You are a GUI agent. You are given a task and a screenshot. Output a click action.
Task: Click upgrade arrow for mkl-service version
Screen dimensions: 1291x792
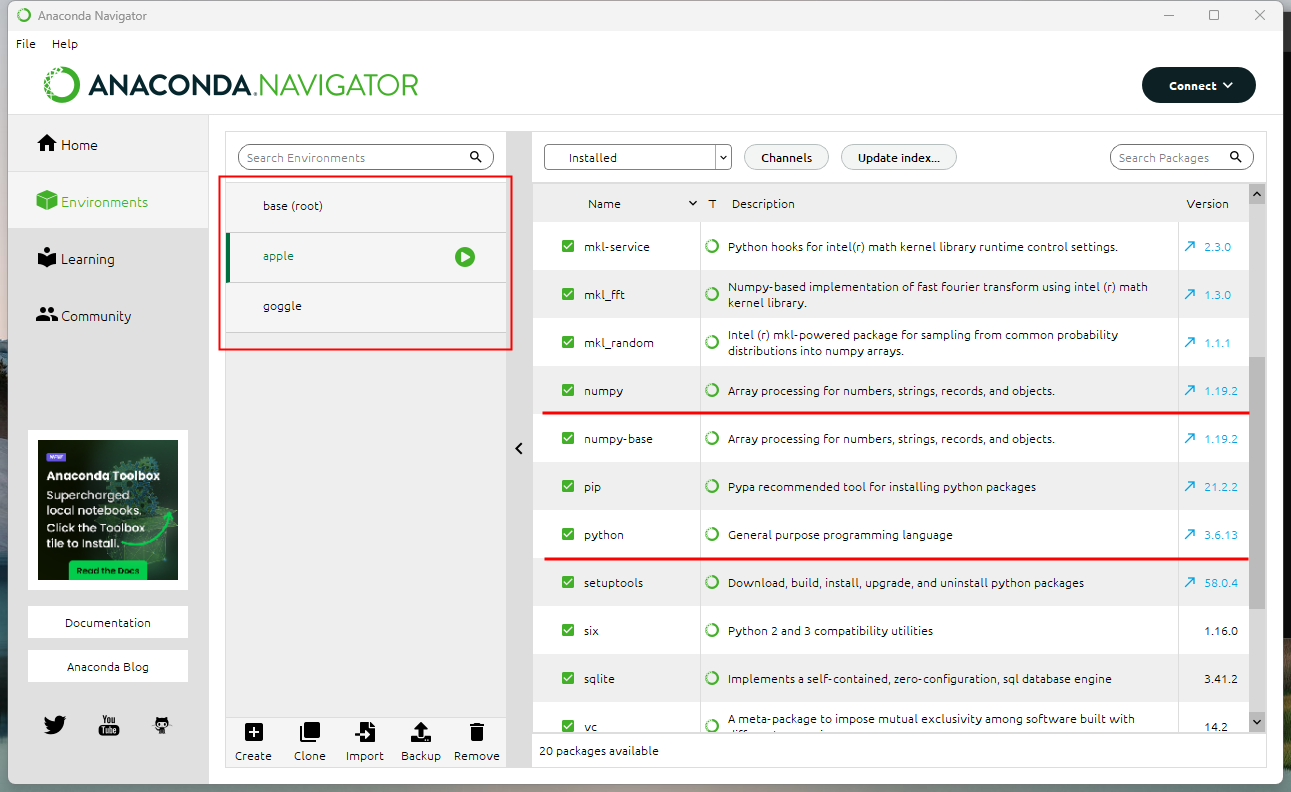point(1189,246)
